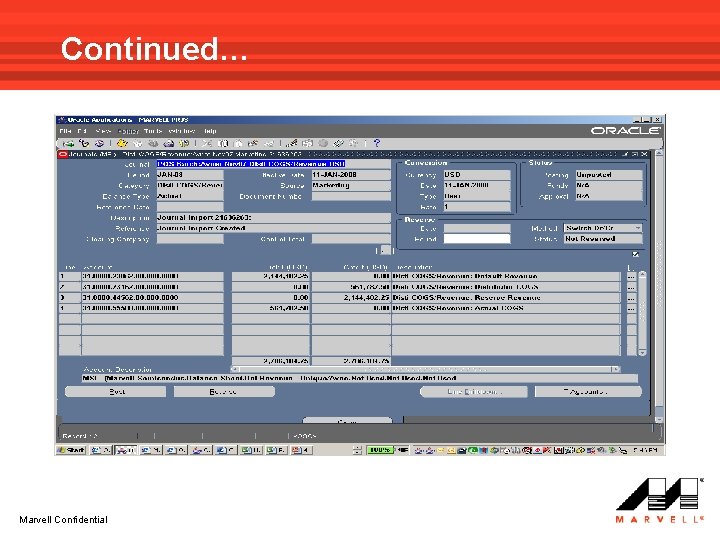Click the Description field Journal Import

click(274, 218)
